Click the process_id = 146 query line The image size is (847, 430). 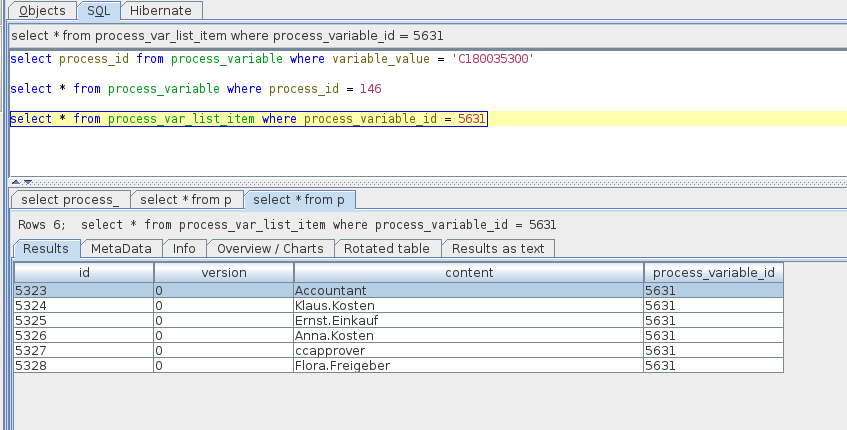pyautogui.click(x=196, y=89)
